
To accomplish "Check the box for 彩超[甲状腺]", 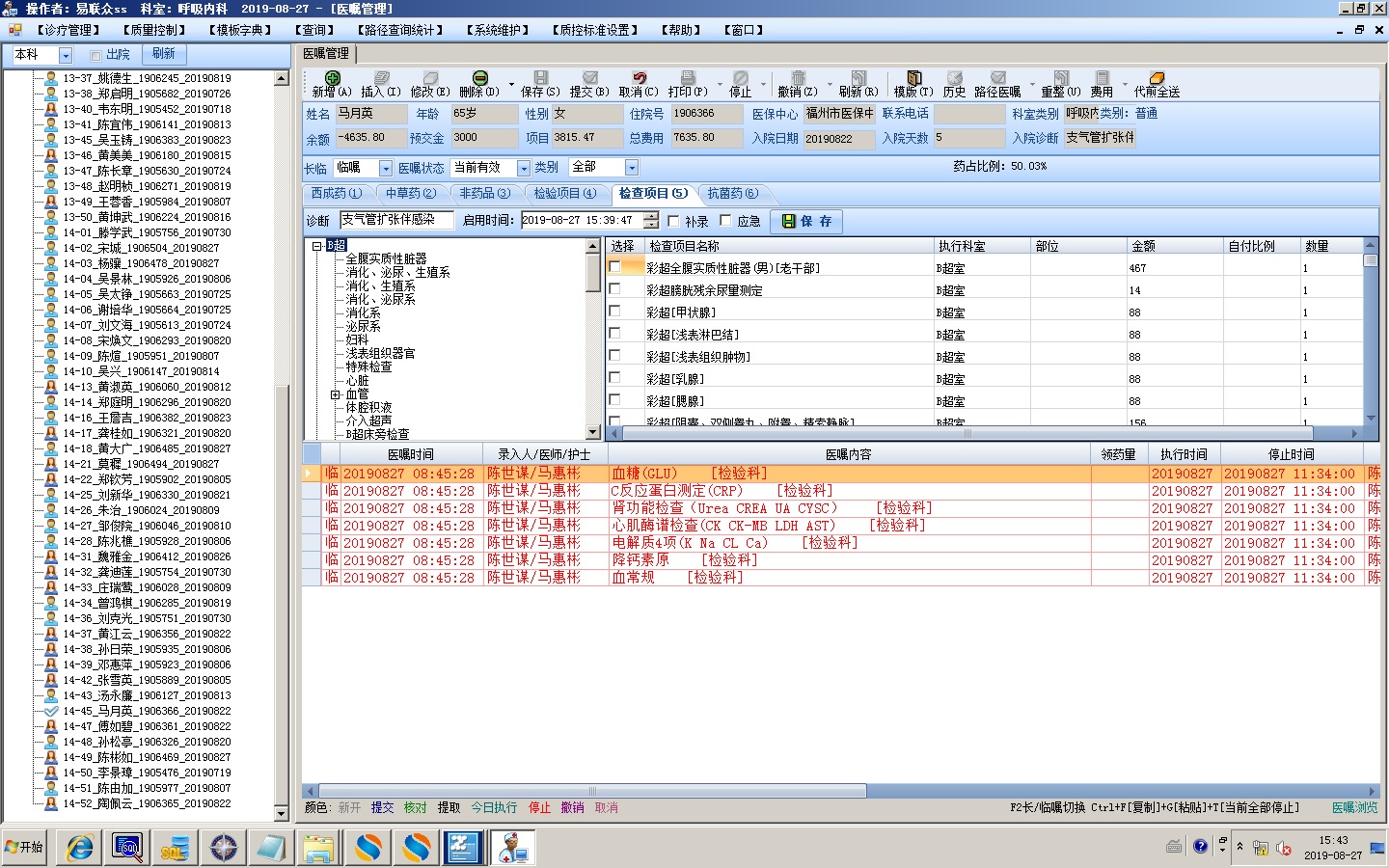I will click(x=614, y=311).
